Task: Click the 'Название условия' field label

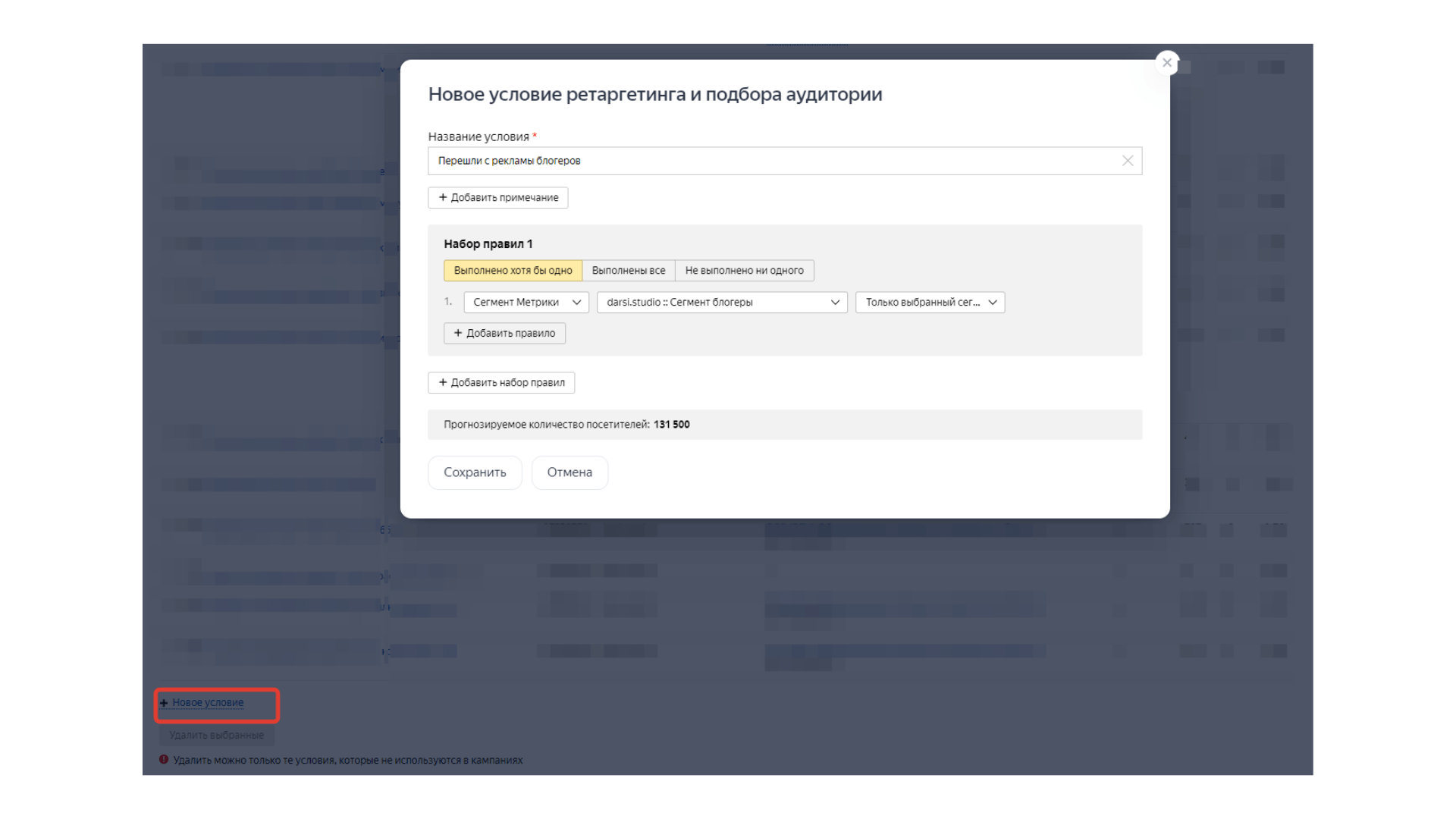Action: coord(479,137)
